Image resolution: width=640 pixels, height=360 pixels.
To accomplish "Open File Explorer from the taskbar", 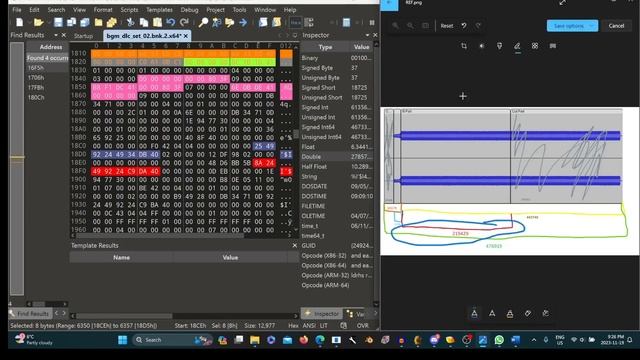I will click(x=255, y=340).
